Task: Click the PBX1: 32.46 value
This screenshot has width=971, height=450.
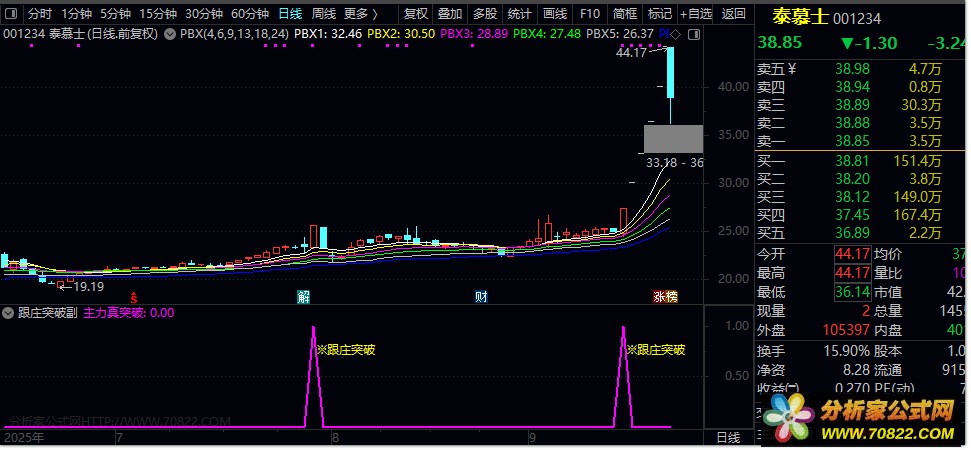Action: tap(328, 35)
